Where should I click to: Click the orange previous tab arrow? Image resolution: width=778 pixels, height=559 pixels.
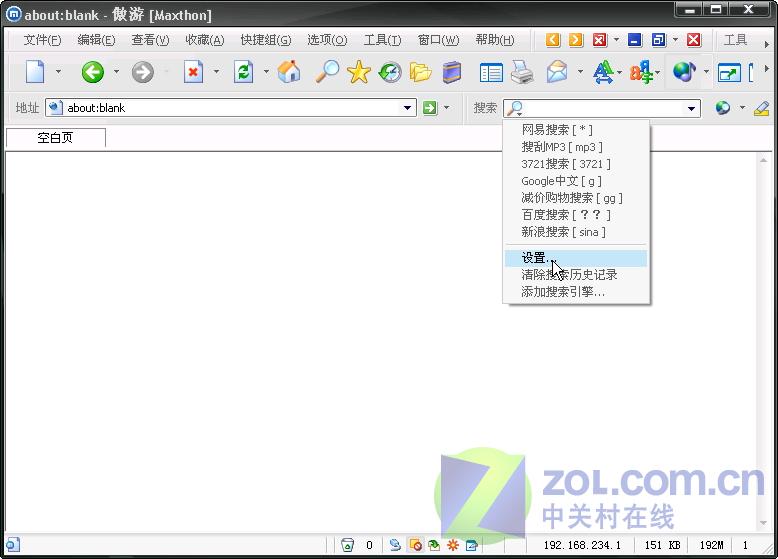tap(553, 40)
